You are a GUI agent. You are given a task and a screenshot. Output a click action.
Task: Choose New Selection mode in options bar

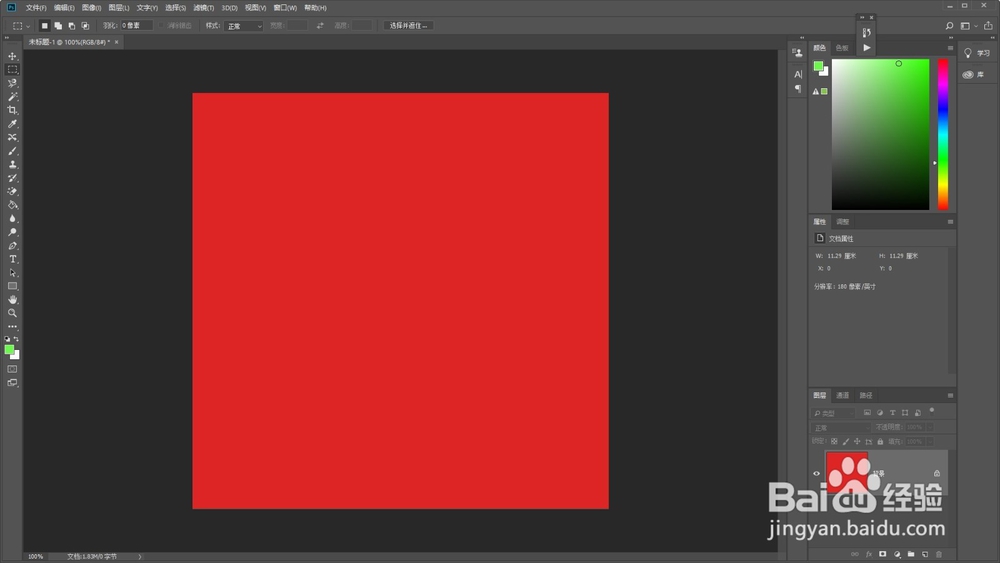tap(44, 26)
